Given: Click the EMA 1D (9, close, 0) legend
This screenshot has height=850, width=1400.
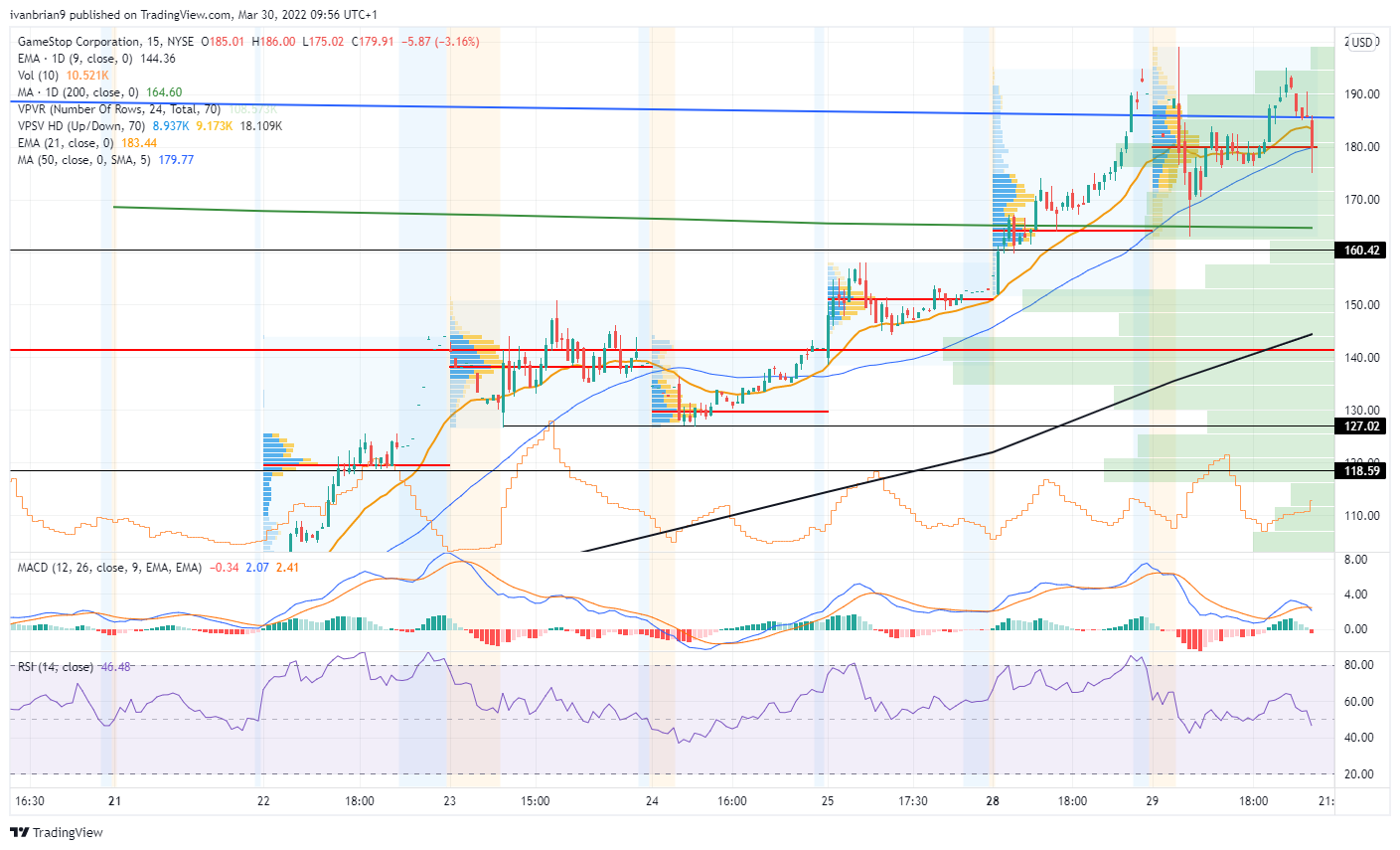Looking at the screenshot, I should pos(96,59).
